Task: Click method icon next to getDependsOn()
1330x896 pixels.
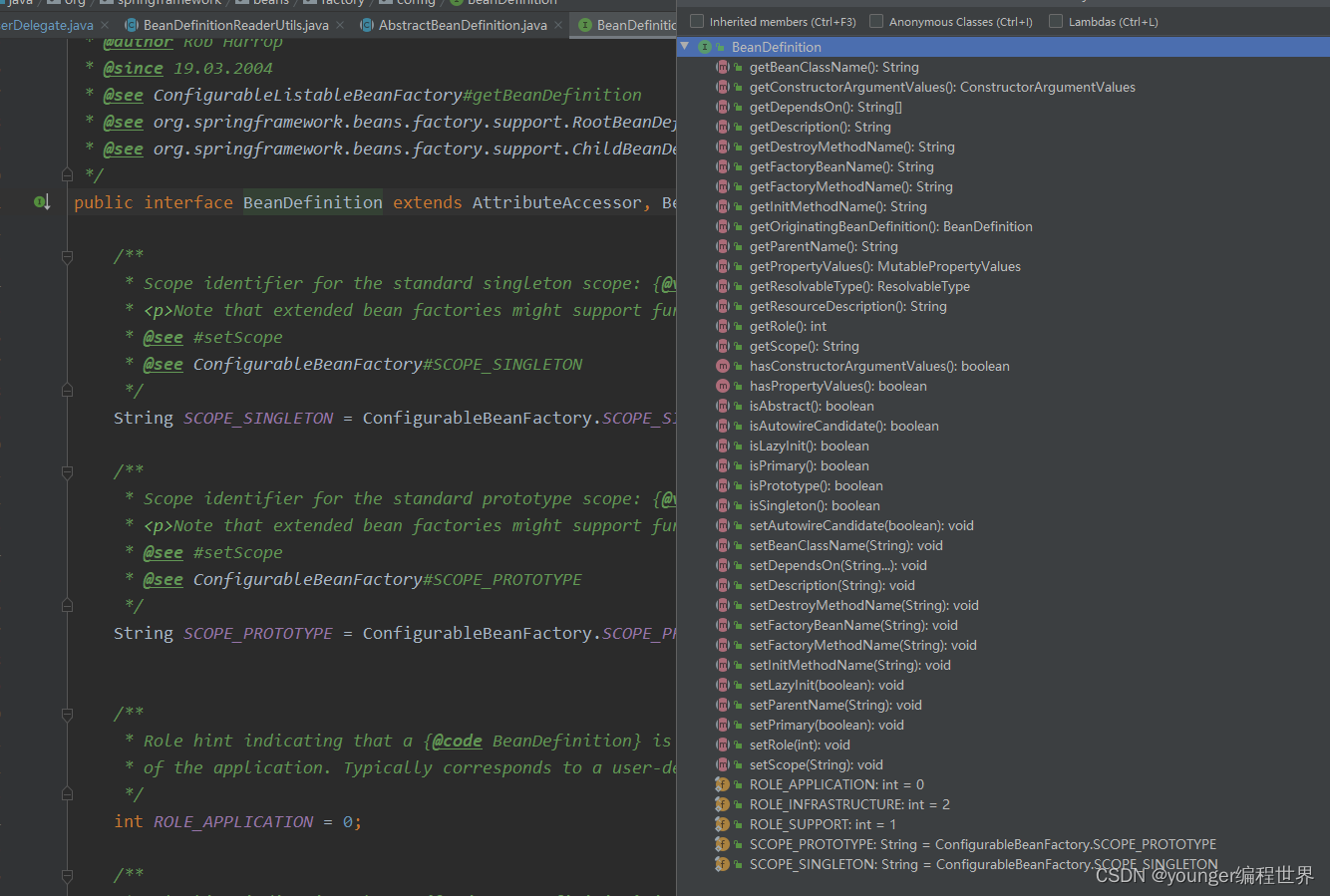Action: point(723,107)
